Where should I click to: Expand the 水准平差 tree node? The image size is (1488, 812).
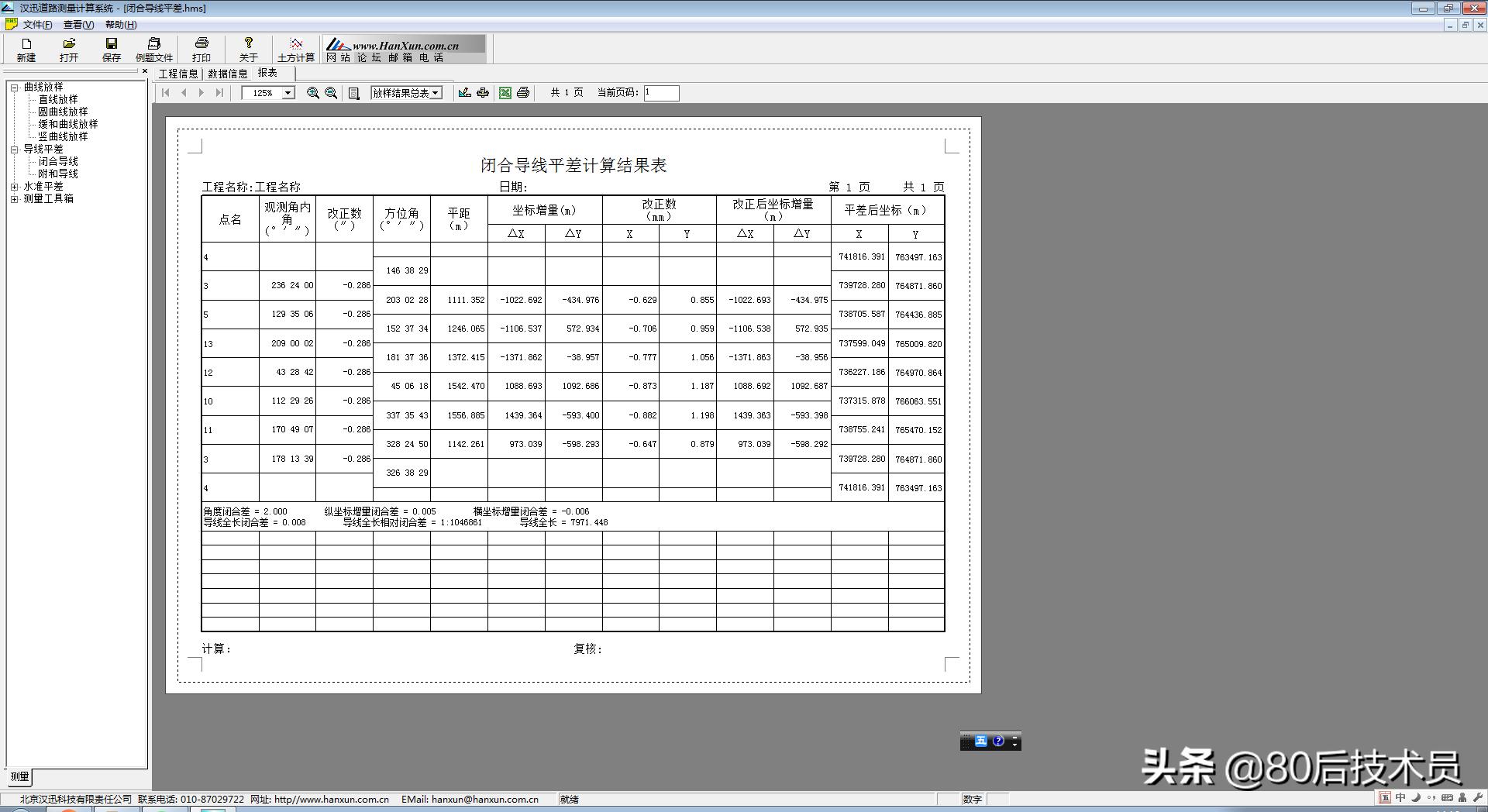[x=14, y=187]
